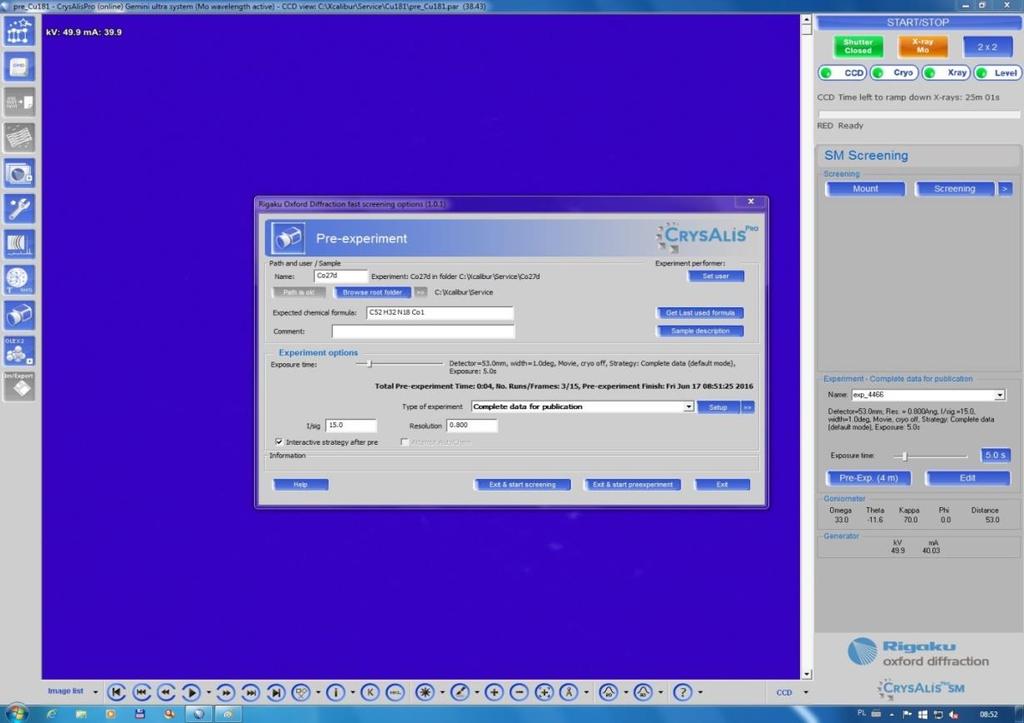Click the HKL icon in the bottom toolbar
The width and height of the screenshot is (1024, 723).
click(x=395, y=692)
